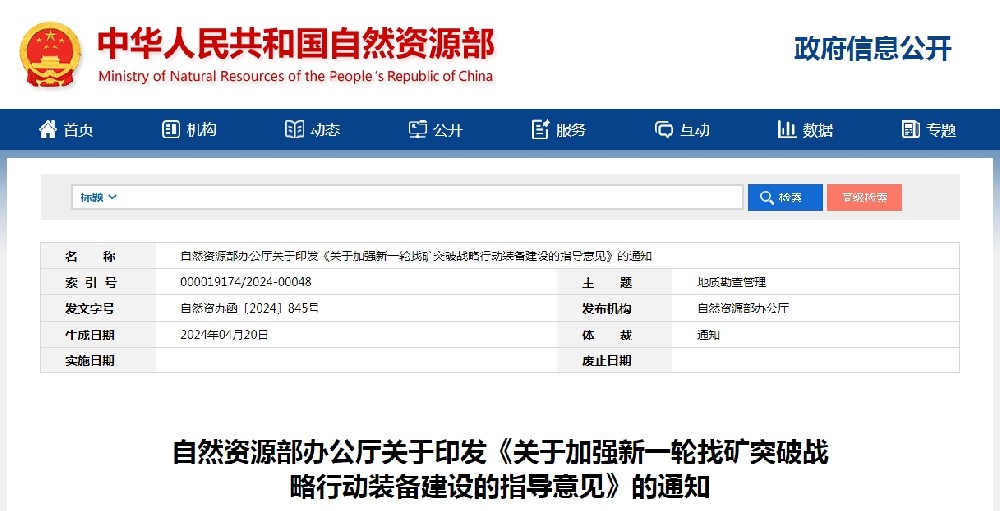Click the blue 检索 search button
The width and height of the screenshot is (1000, 511).
pos(785,198)
